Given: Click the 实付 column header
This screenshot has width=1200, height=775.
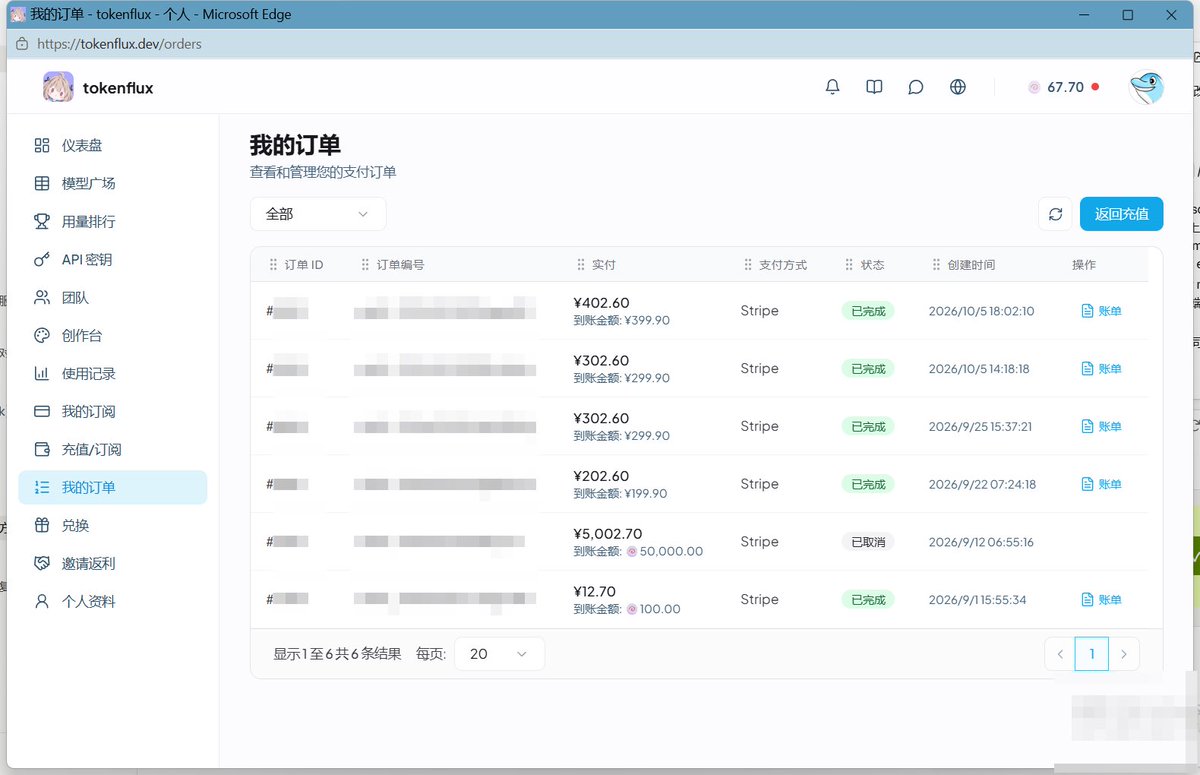Looking at the screenshot, I should click(x=603, y=265).
